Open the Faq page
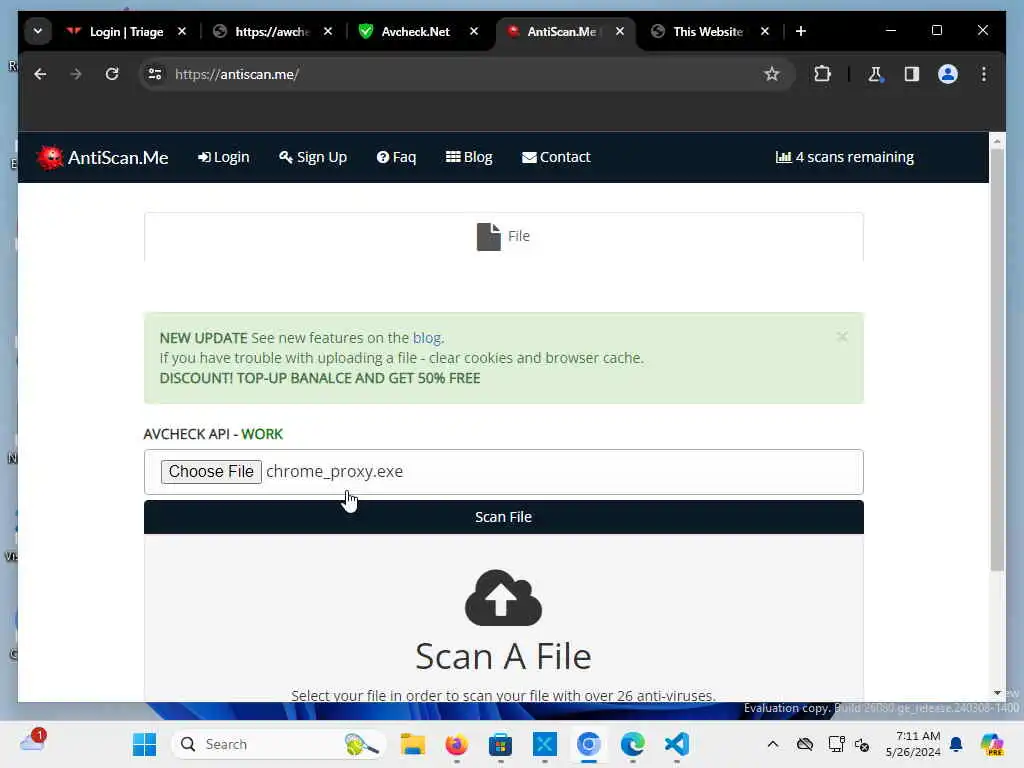Screen dimensions: 1024x768 pos(396,157)
